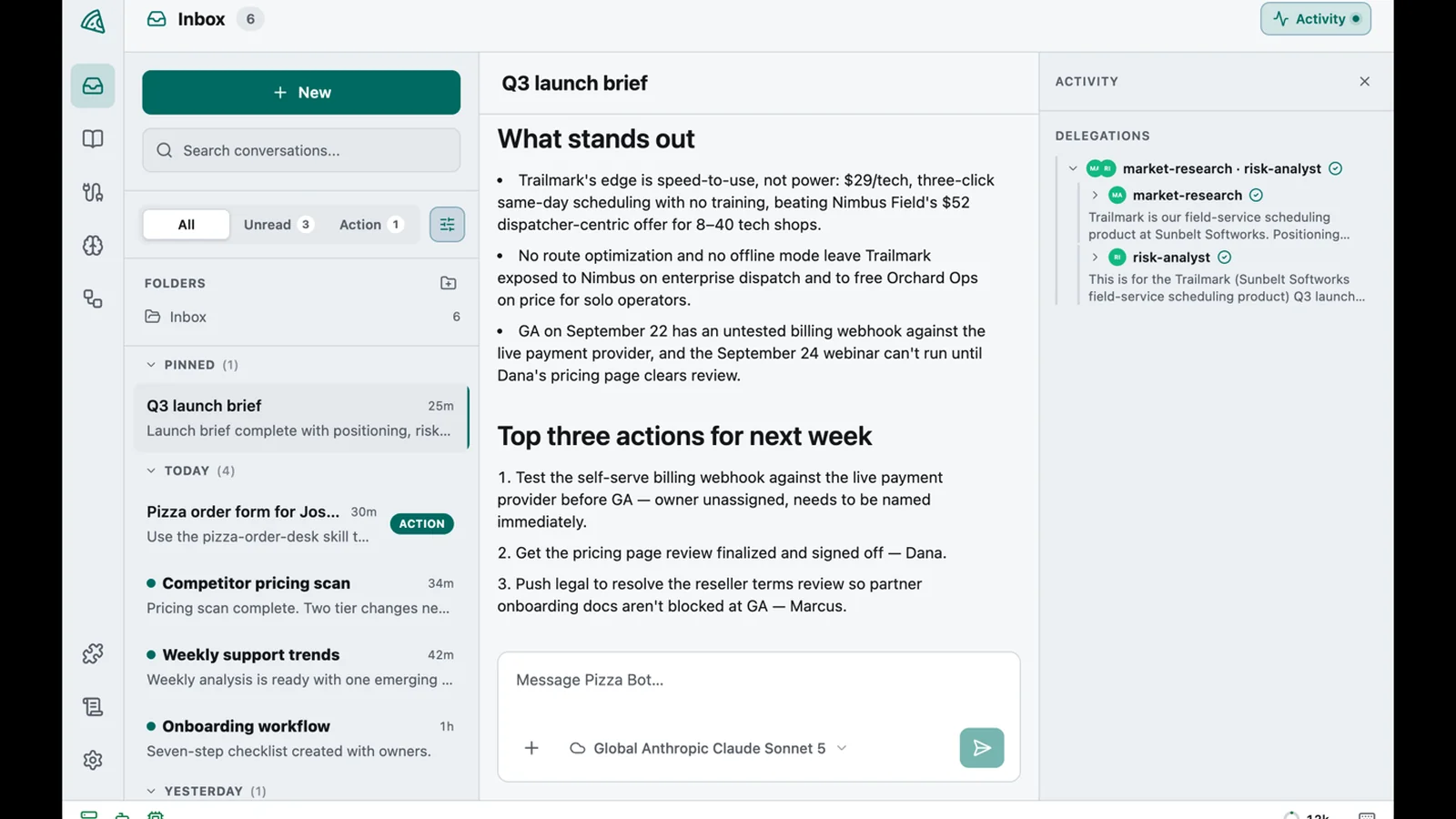Send the message with the arrow button
1456x819 pixels.
pyautogui.click(x=982, y=748)
